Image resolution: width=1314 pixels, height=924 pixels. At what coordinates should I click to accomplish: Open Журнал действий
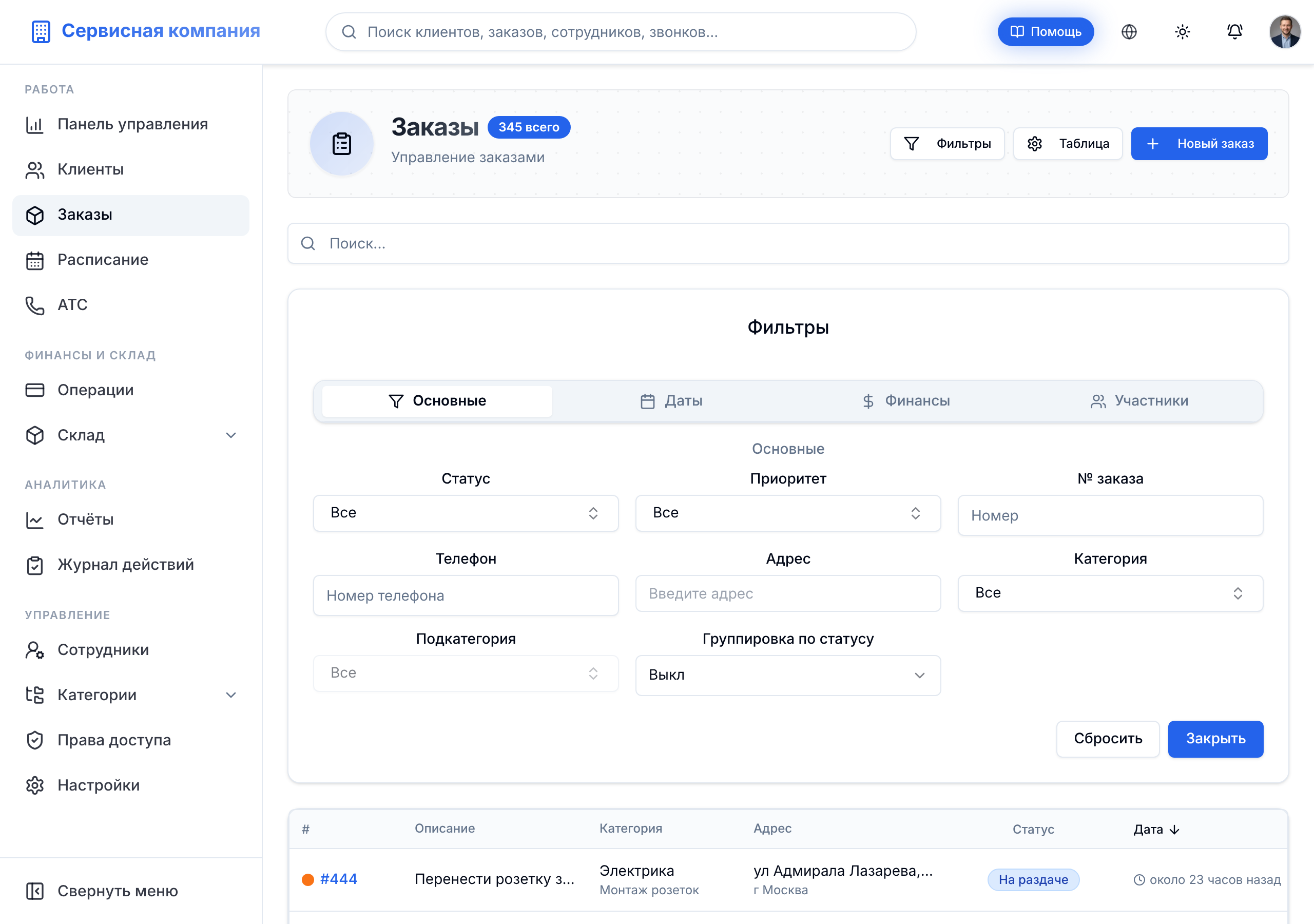click(130, 565)
